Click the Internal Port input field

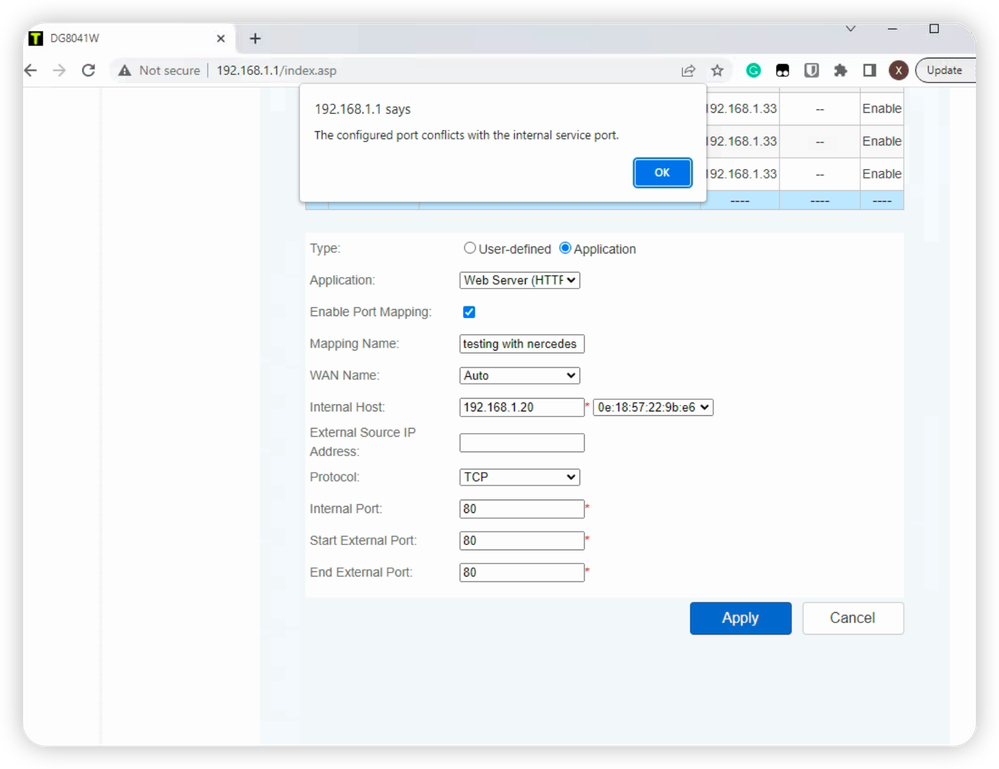coord(522,509)
